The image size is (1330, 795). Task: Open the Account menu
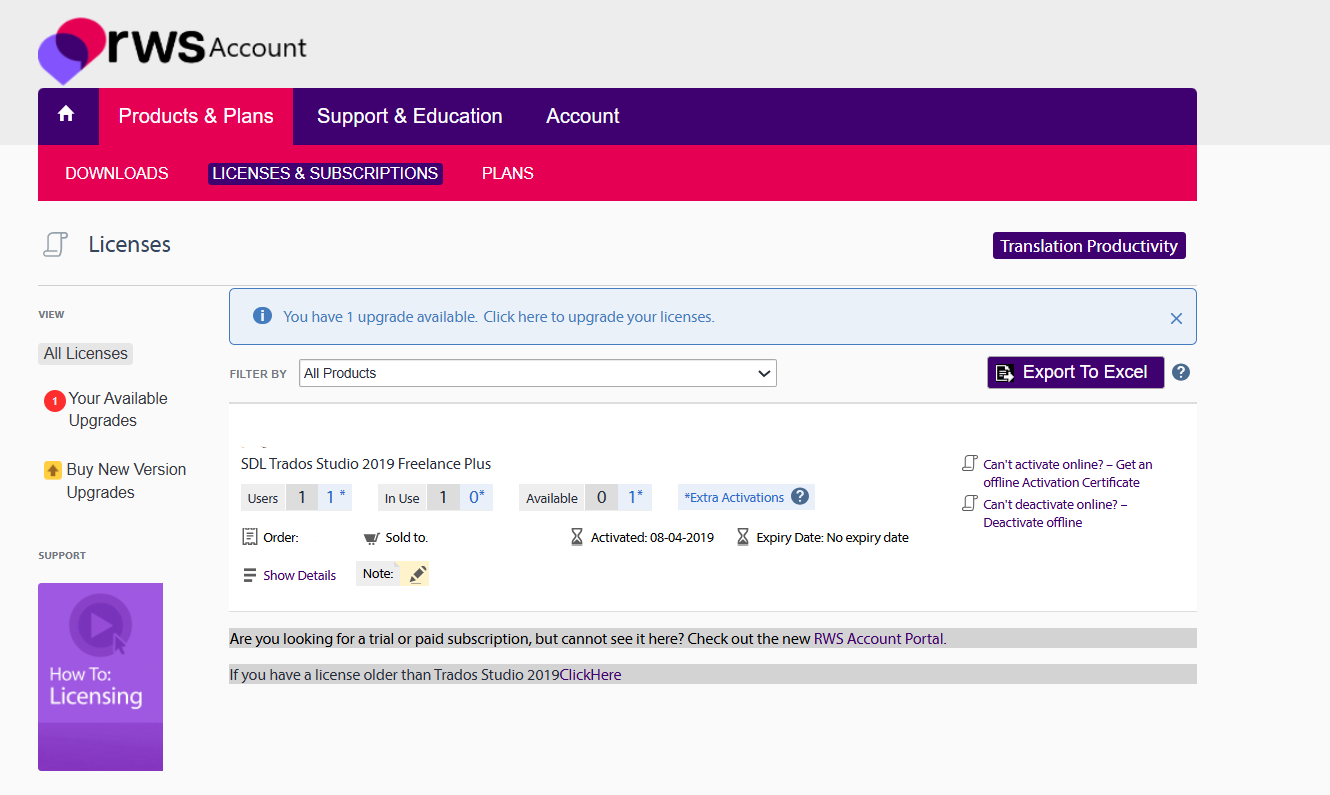(582, 116)
